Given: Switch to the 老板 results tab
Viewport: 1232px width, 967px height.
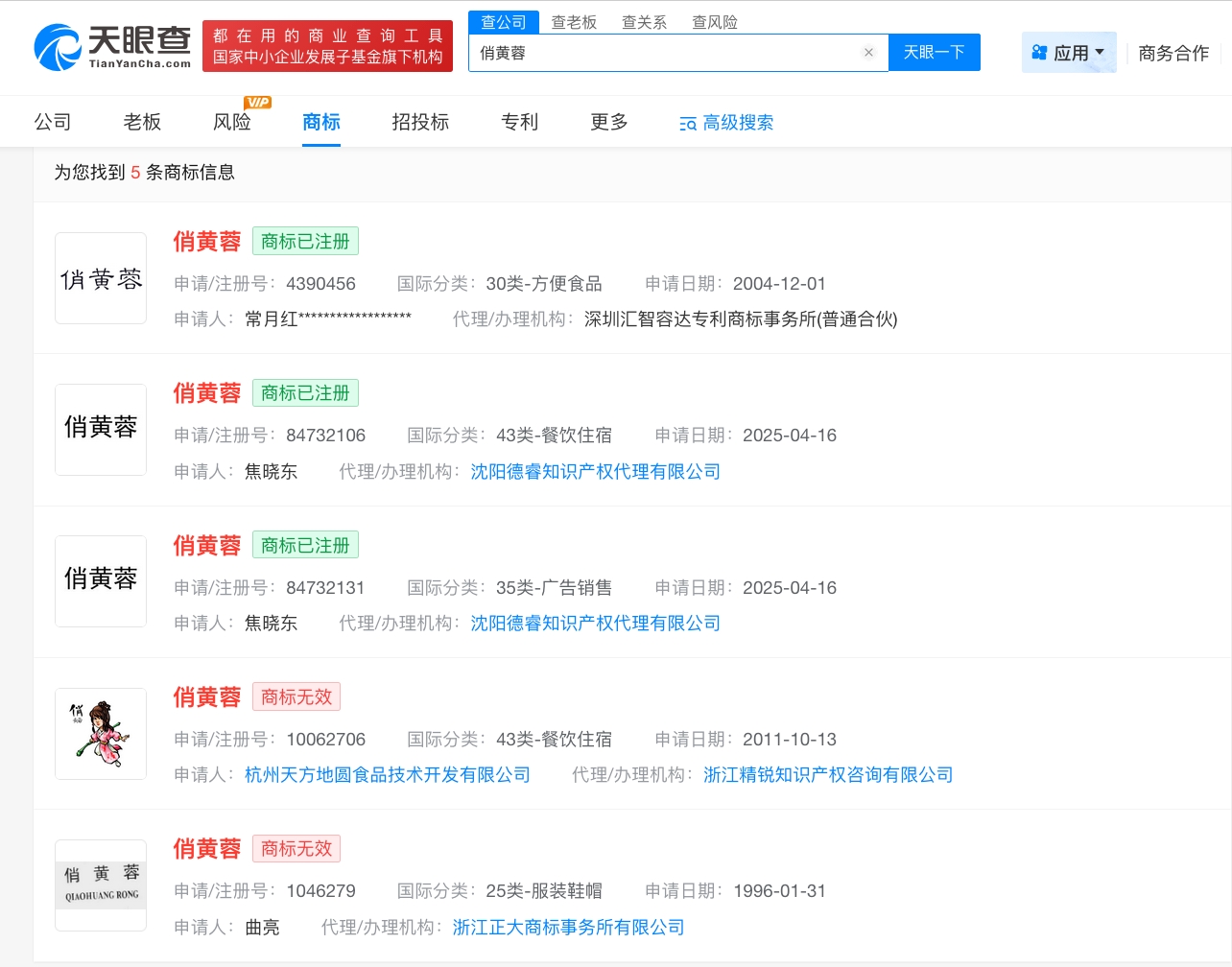Looking at the screenshot, I should [142, 122].
